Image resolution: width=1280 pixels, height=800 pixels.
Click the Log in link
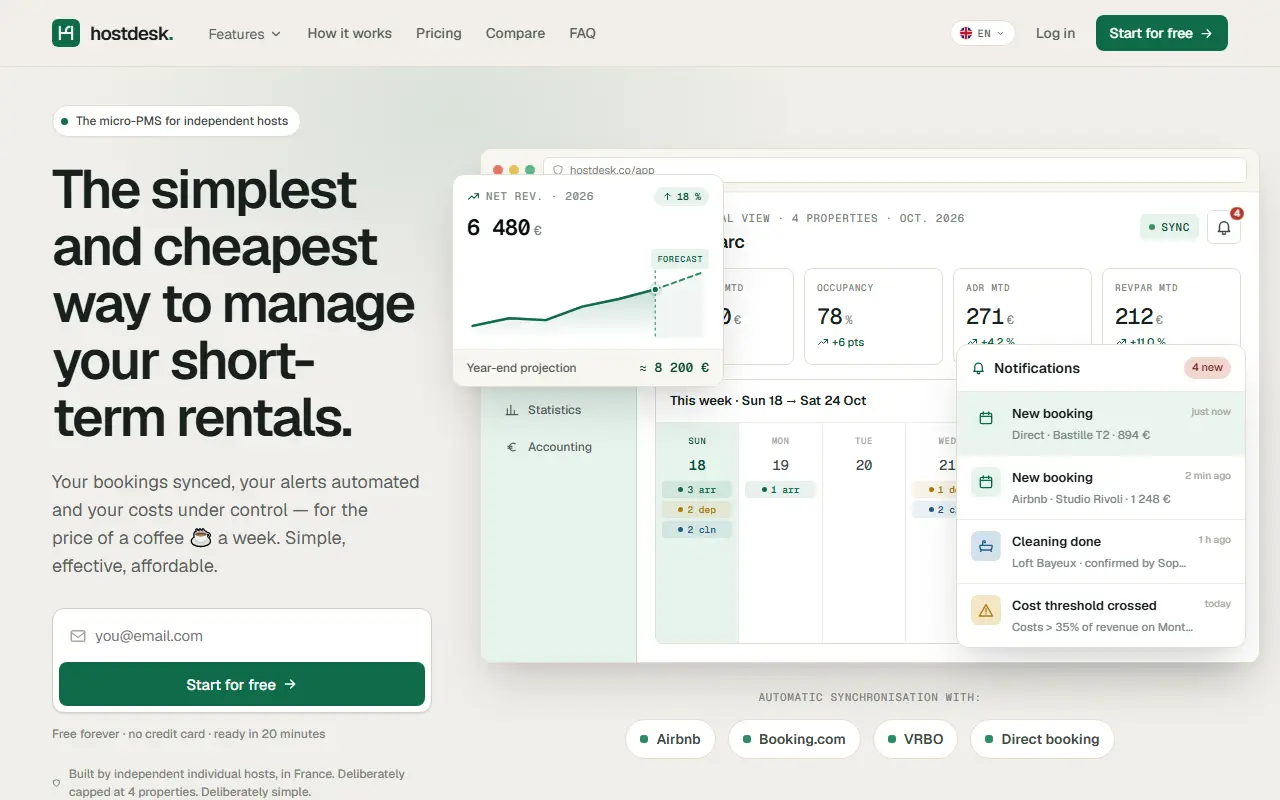[x=1055, y=33]
